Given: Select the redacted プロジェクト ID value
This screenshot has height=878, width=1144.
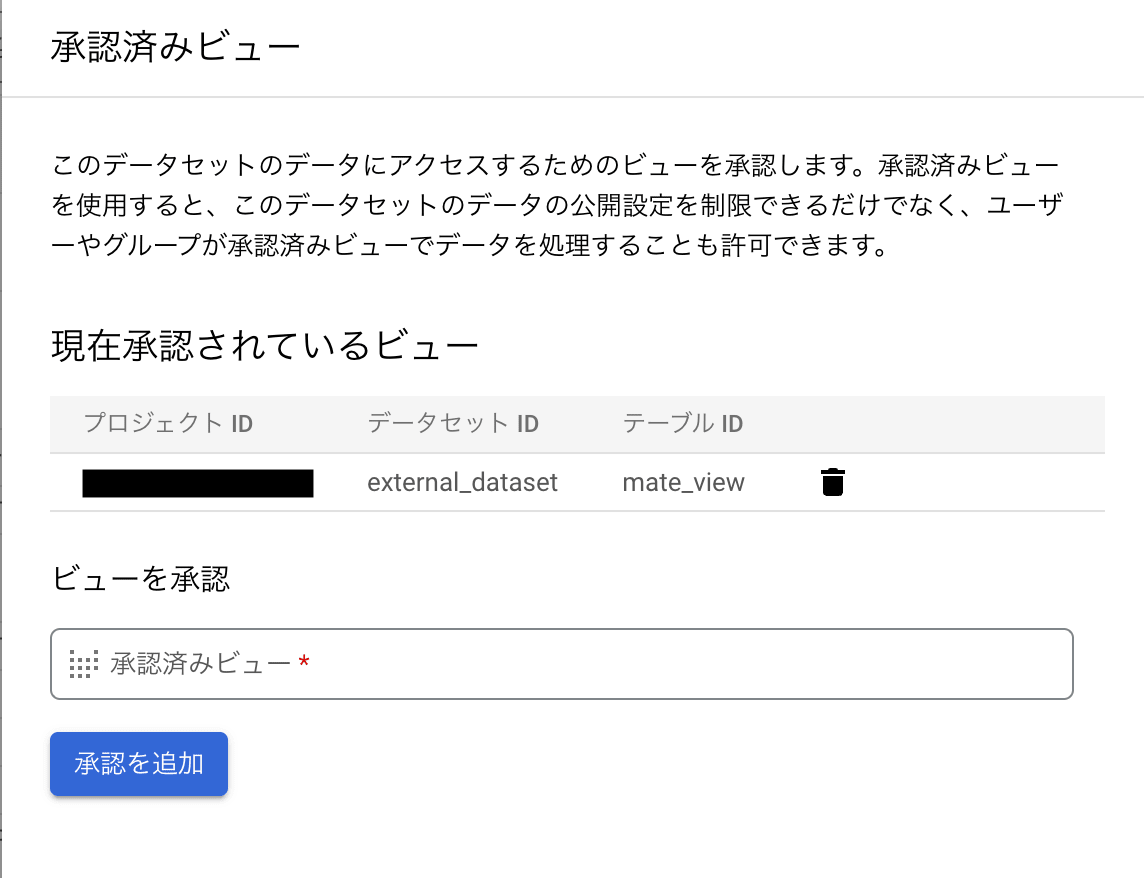Looking at the screenshot, I should pyautogui.click(x=197, y=482).
